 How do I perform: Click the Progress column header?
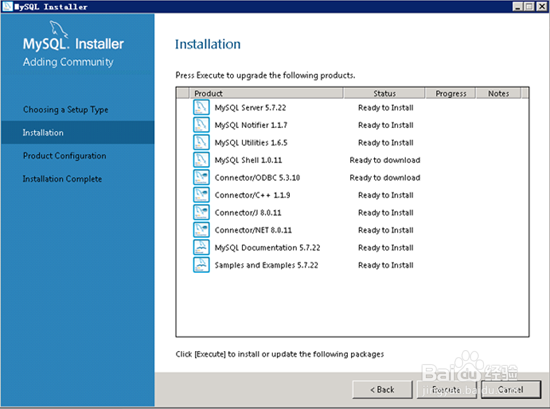coord(450,93)
